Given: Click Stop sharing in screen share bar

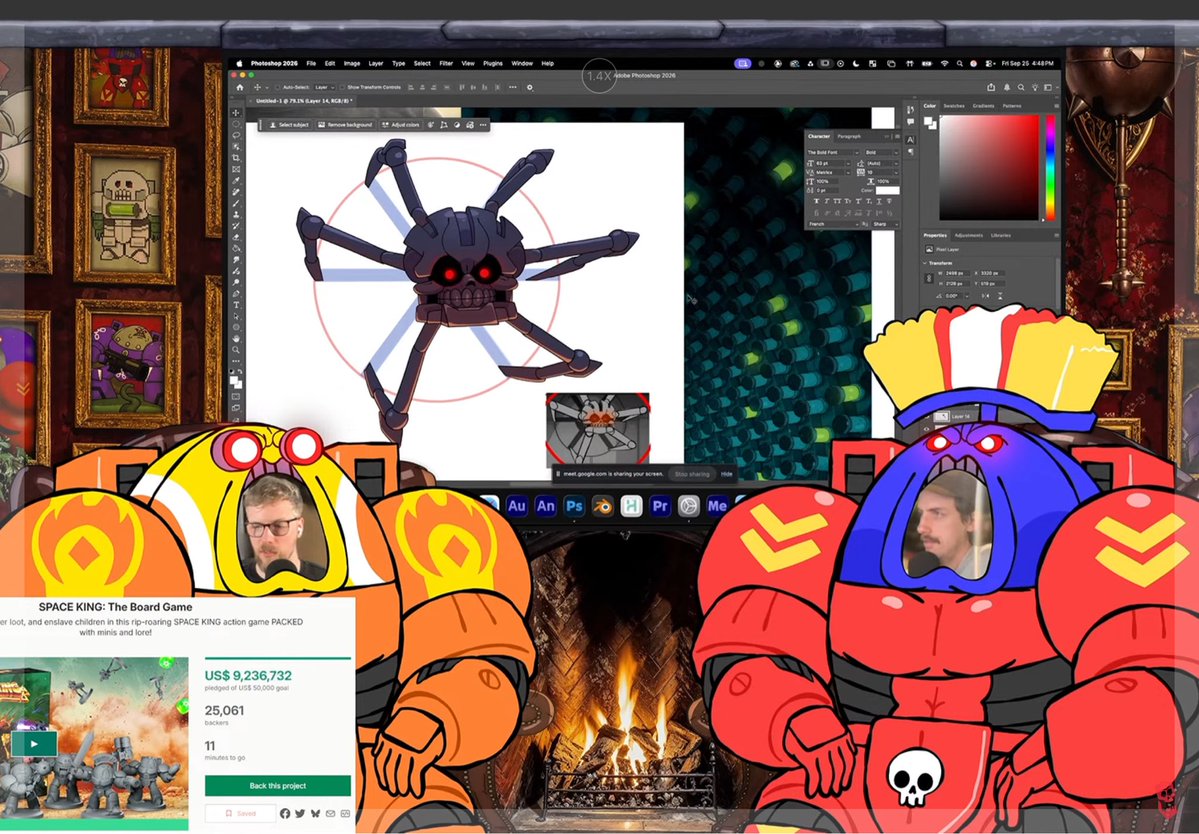Looking at the screenshot, I should point(692,474).
